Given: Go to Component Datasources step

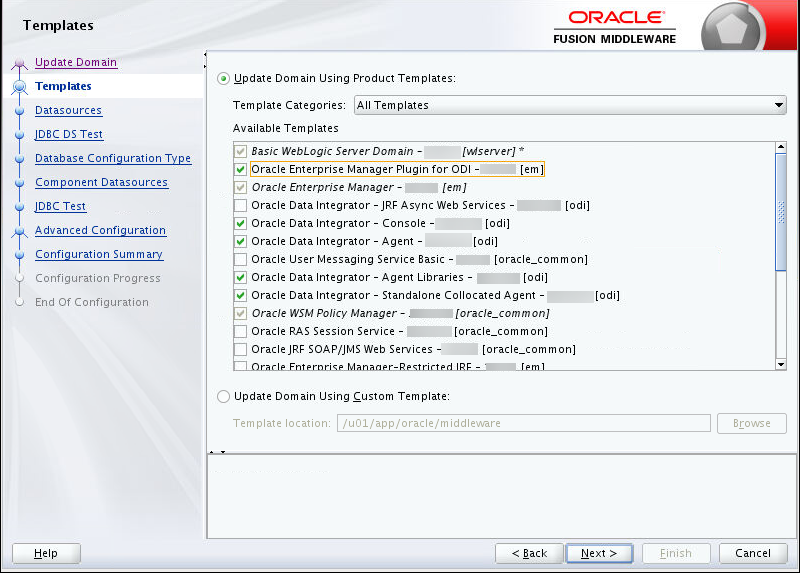Looking at the screenshot, I should coord(102,182).
